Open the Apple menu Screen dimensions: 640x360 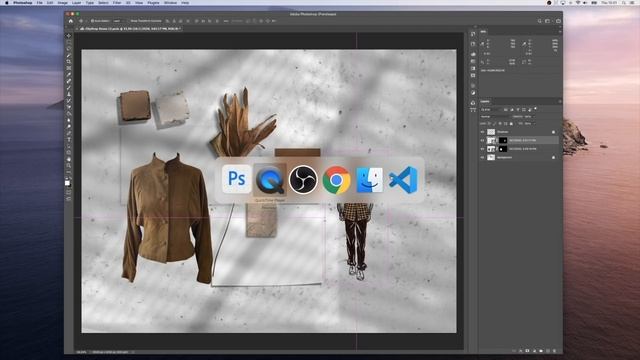click(7, 3)
